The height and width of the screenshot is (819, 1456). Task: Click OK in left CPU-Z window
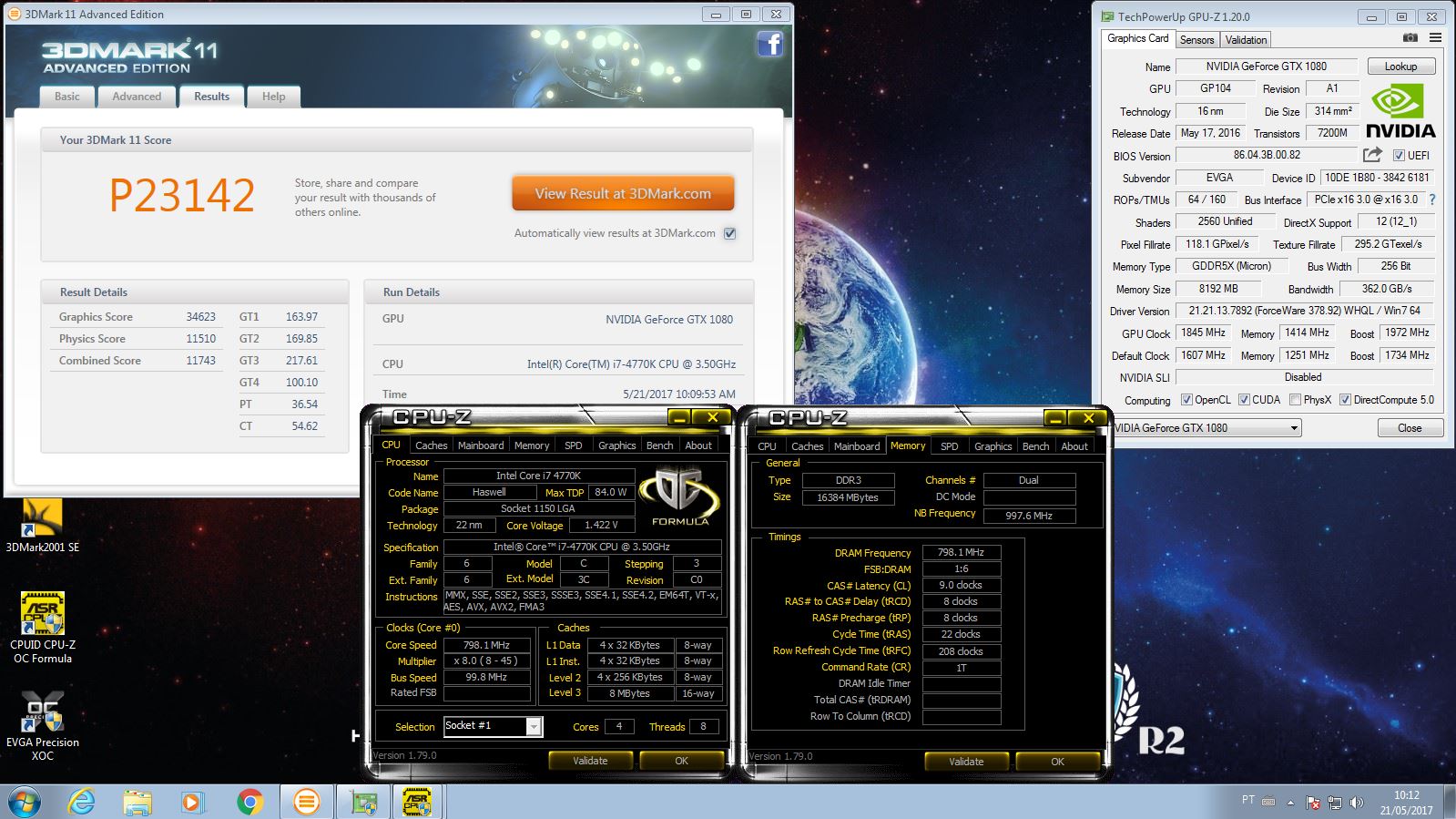[x=681, y=761]
